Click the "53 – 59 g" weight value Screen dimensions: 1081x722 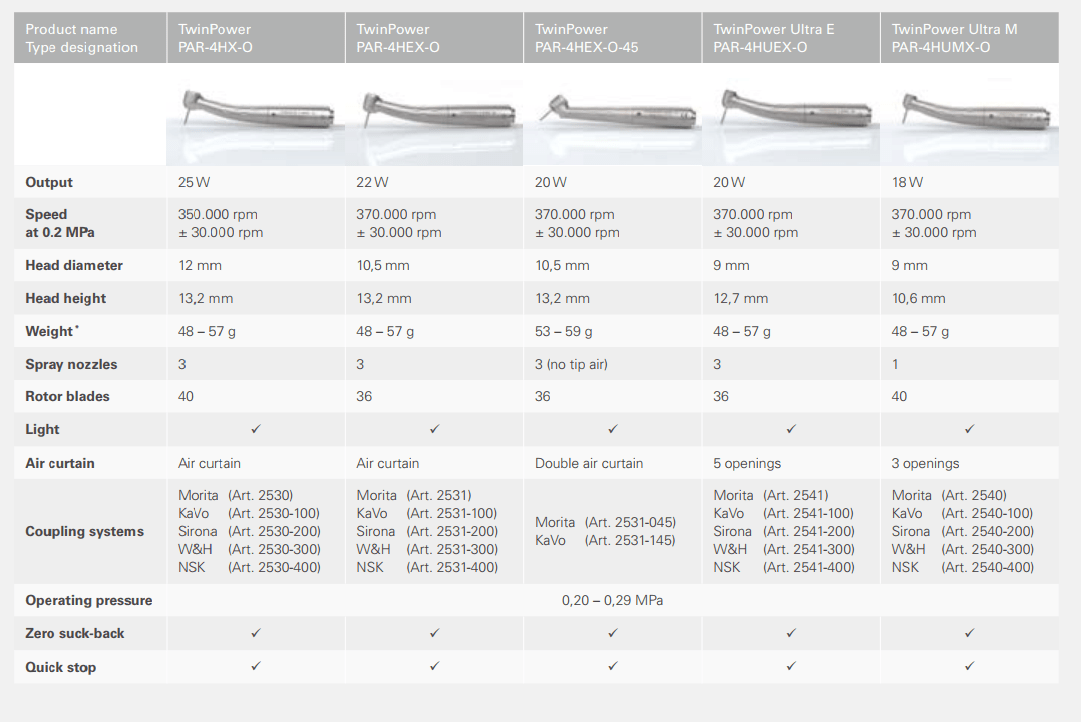[x=563, y=332]
